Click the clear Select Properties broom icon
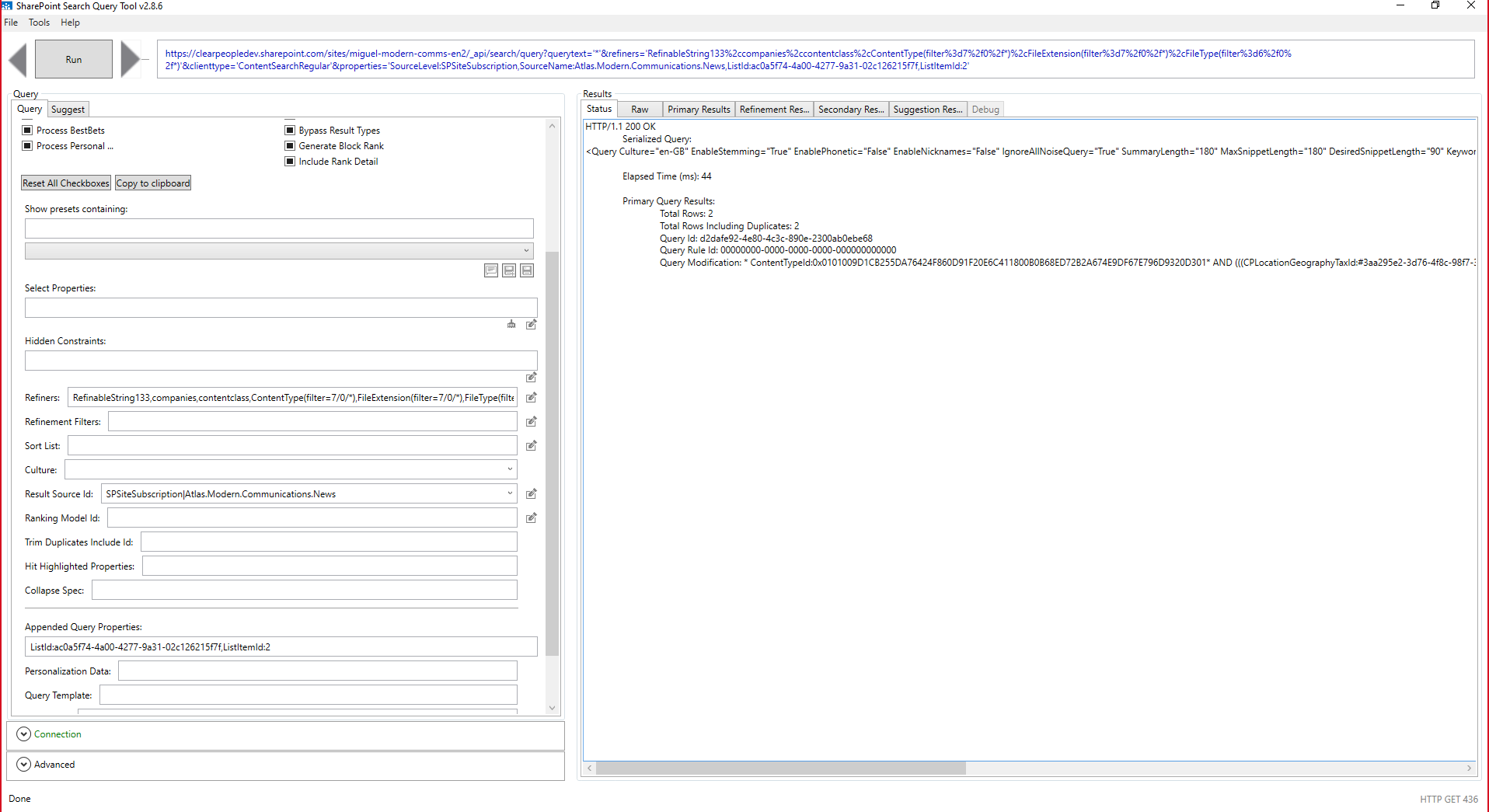 (511, 324)
